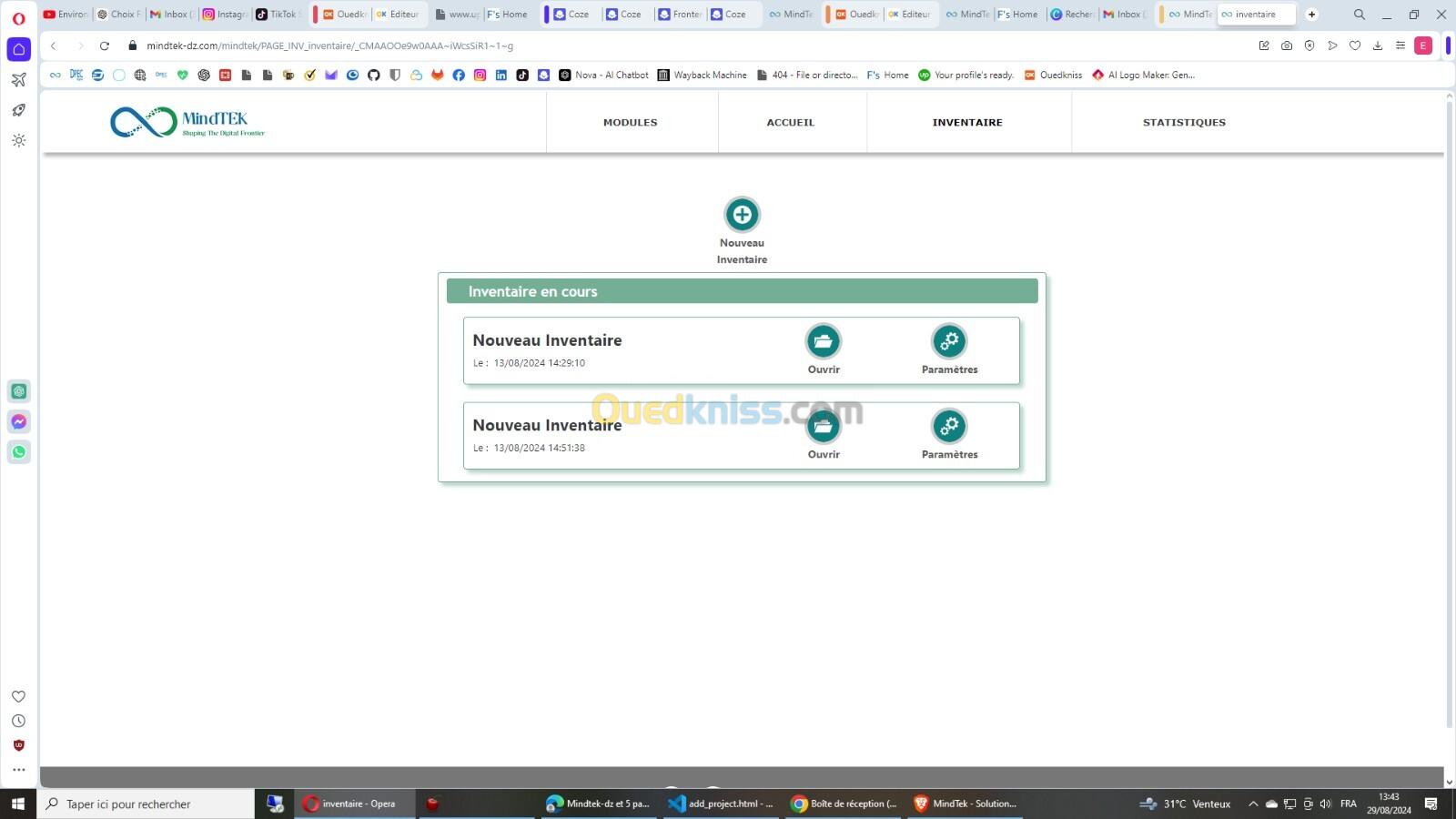Open the AI Logo Maker bookmark
Image resolution: width=1456 pixels, height=819 pixels.
click(1143, 75)
